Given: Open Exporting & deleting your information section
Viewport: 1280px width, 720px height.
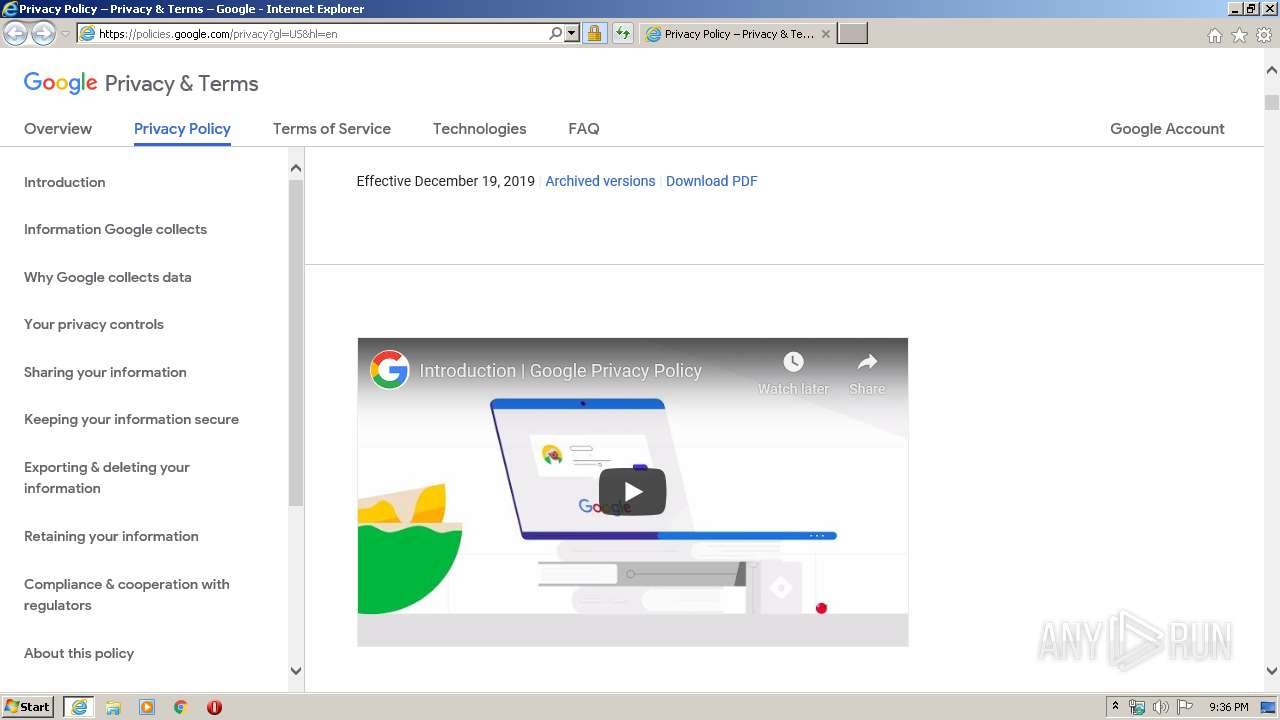Looking at the screenshot, I should (x=107, y=478).
